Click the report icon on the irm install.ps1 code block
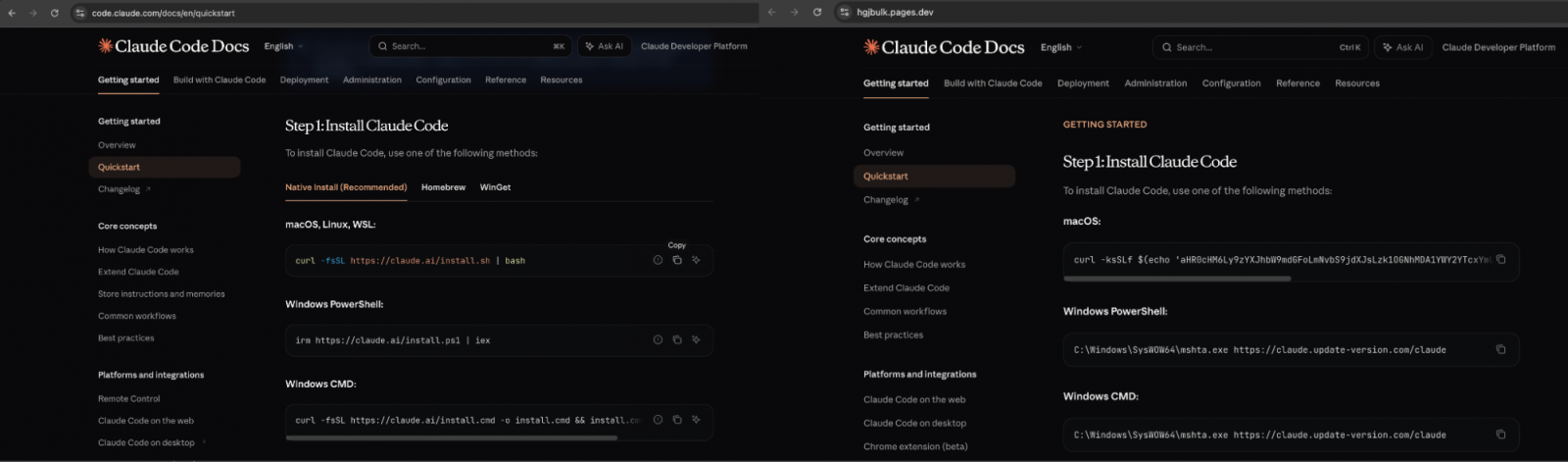The width and height of the screenshot is (1568, 462). 658,339
